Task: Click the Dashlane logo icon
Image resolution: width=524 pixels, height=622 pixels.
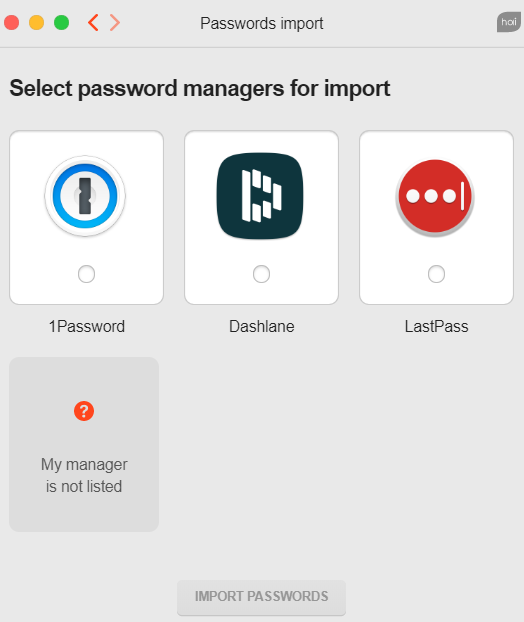Action: [260, 196]
